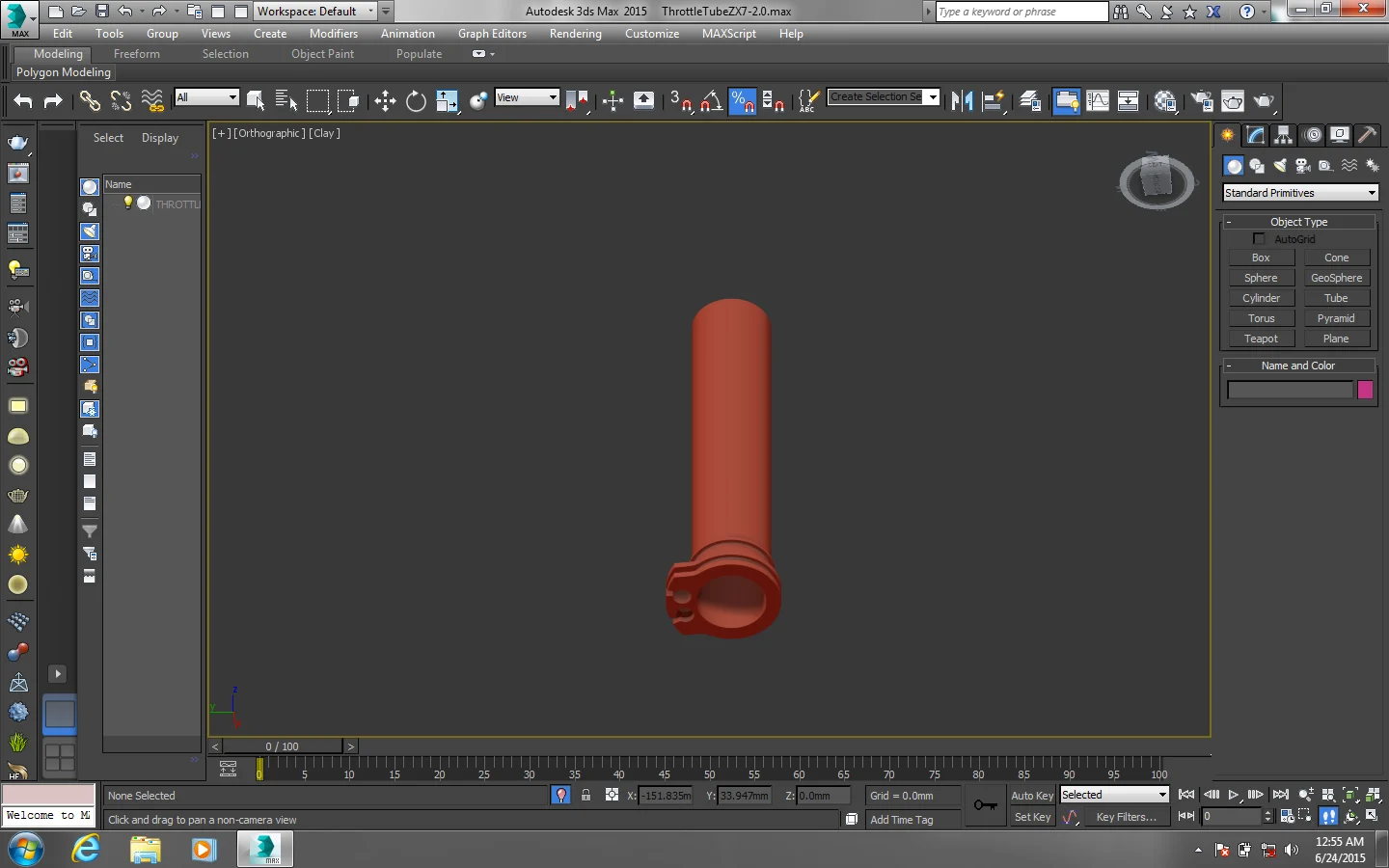
Task: Click the Render Production teapot icon
Action: coord(1264,100)
